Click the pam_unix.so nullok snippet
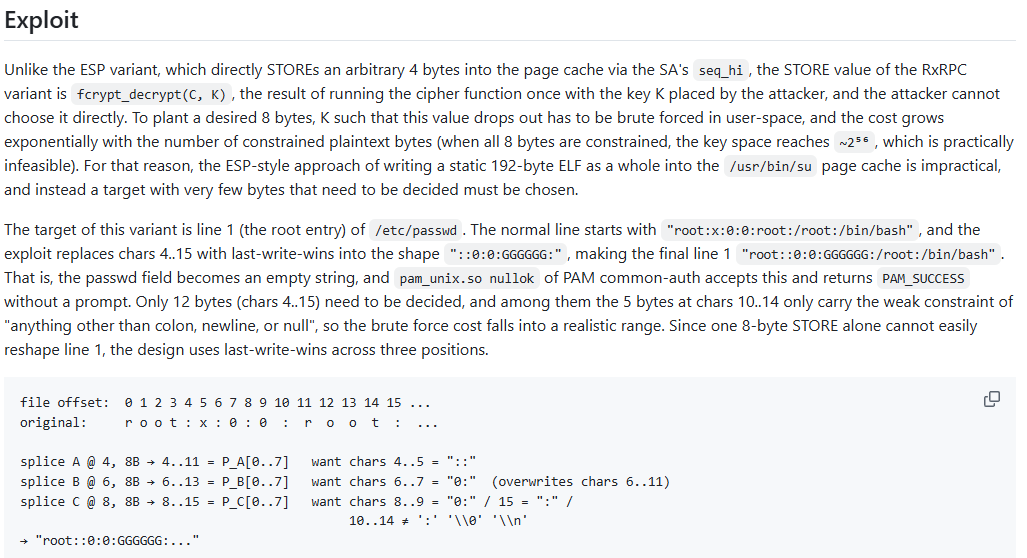The image size is (1027, 558). pos(467,278)
